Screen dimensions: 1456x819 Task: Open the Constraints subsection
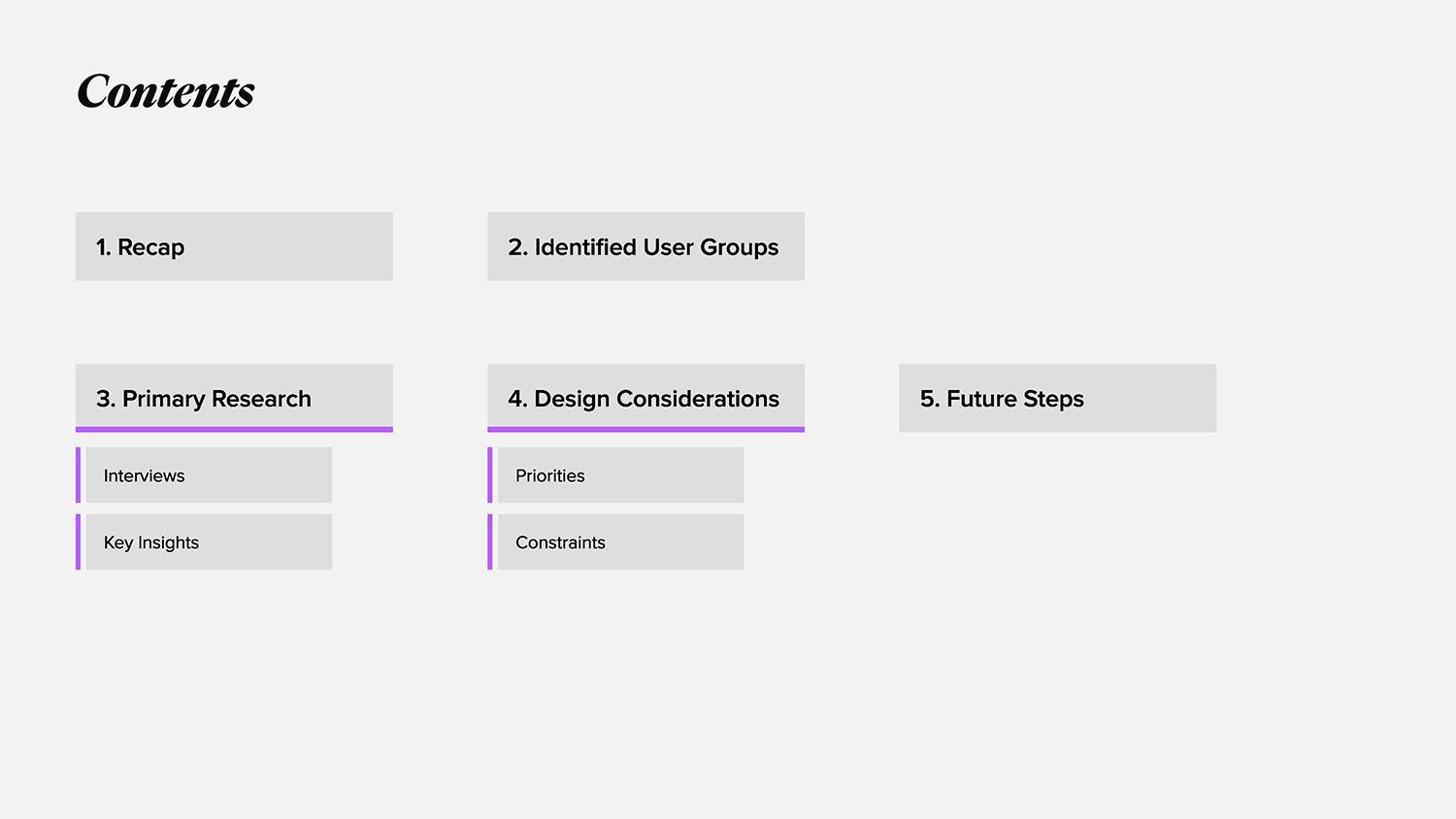(x=620, y=542)
